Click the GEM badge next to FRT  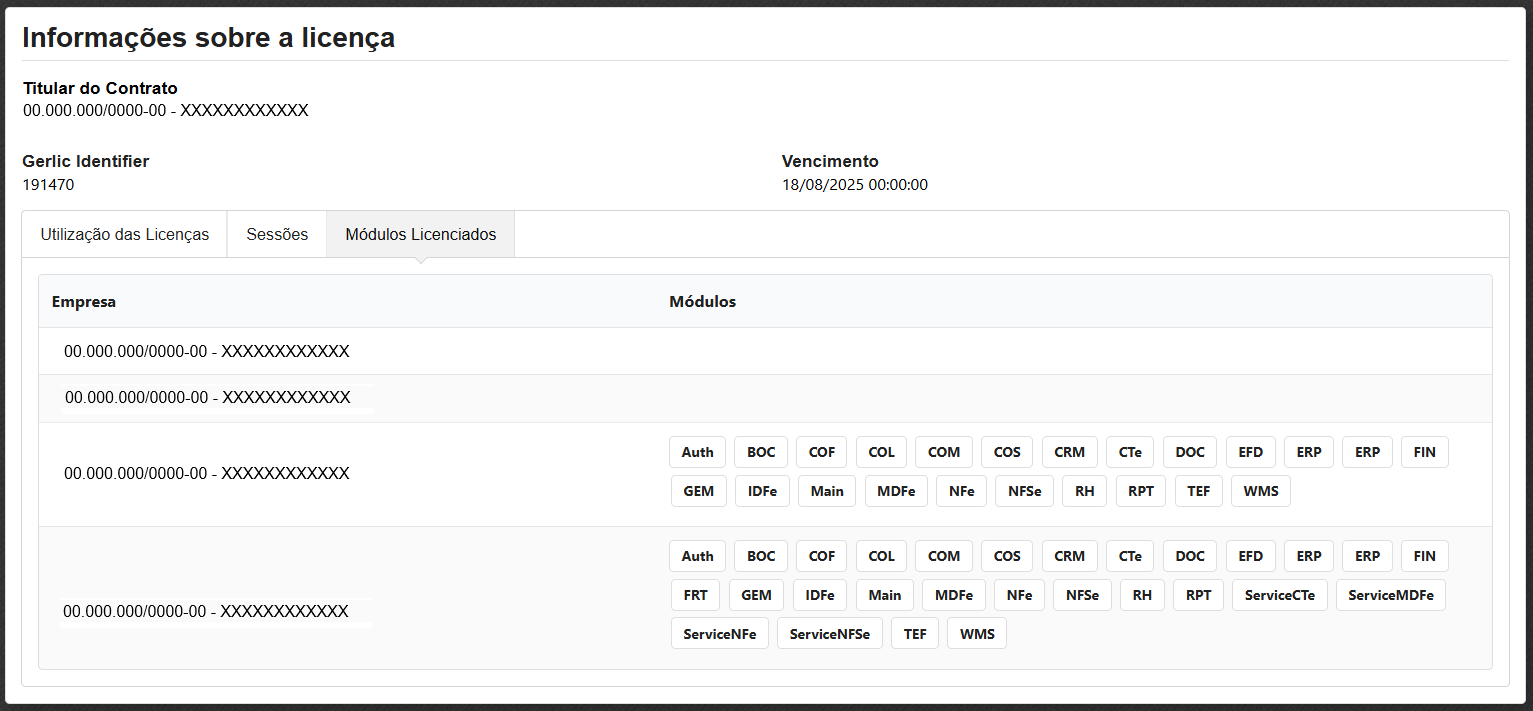(756, 595)
